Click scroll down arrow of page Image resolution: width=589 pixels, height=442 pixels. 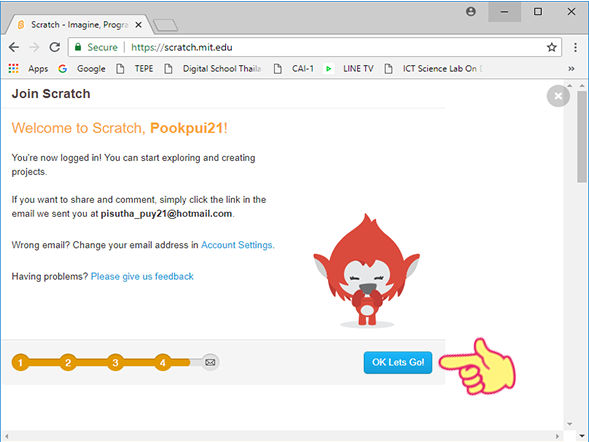(582, 436)
